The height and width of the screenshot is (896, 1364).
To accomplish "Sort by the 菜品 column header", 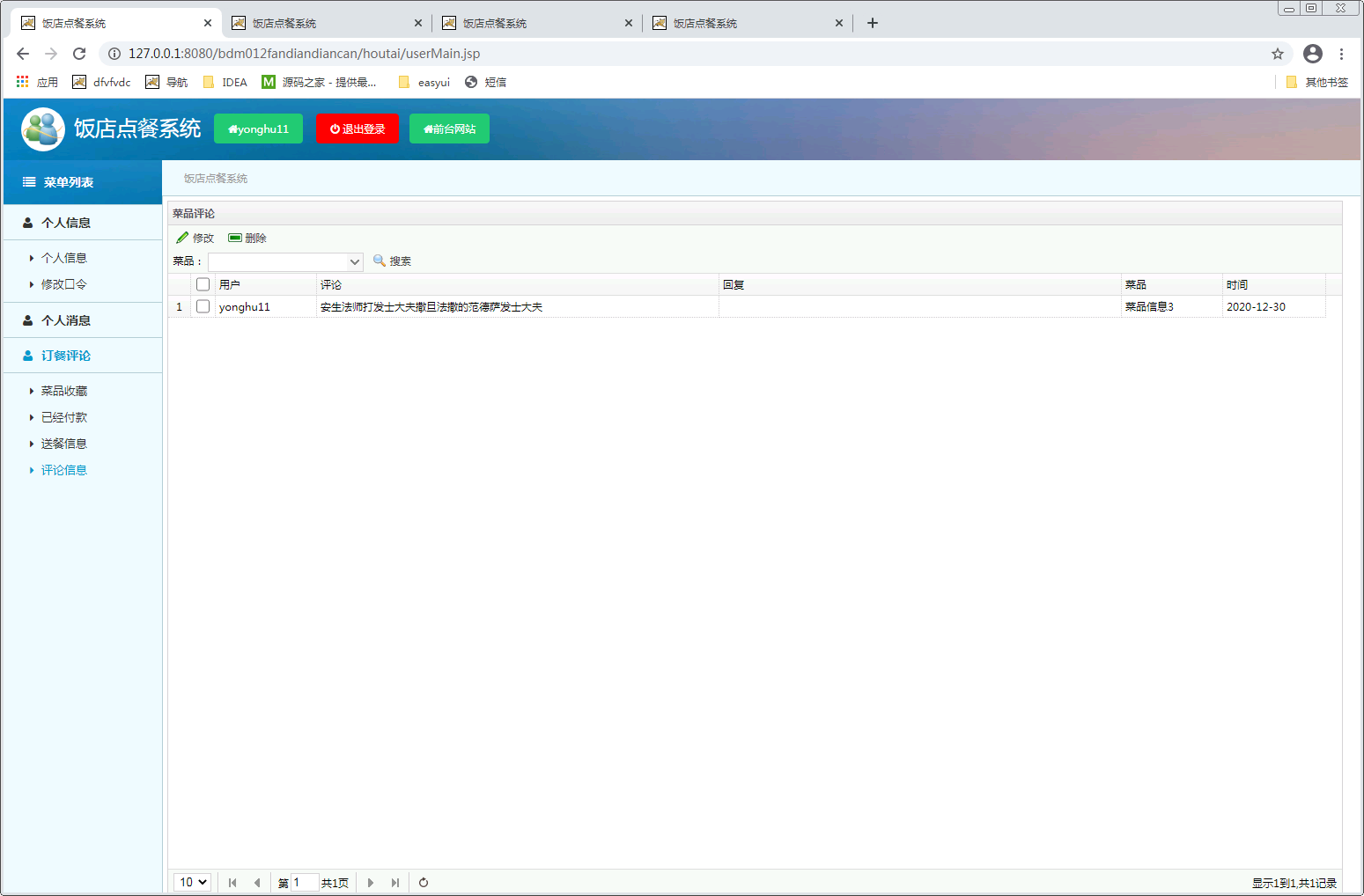I will (x=1172, y=284).
